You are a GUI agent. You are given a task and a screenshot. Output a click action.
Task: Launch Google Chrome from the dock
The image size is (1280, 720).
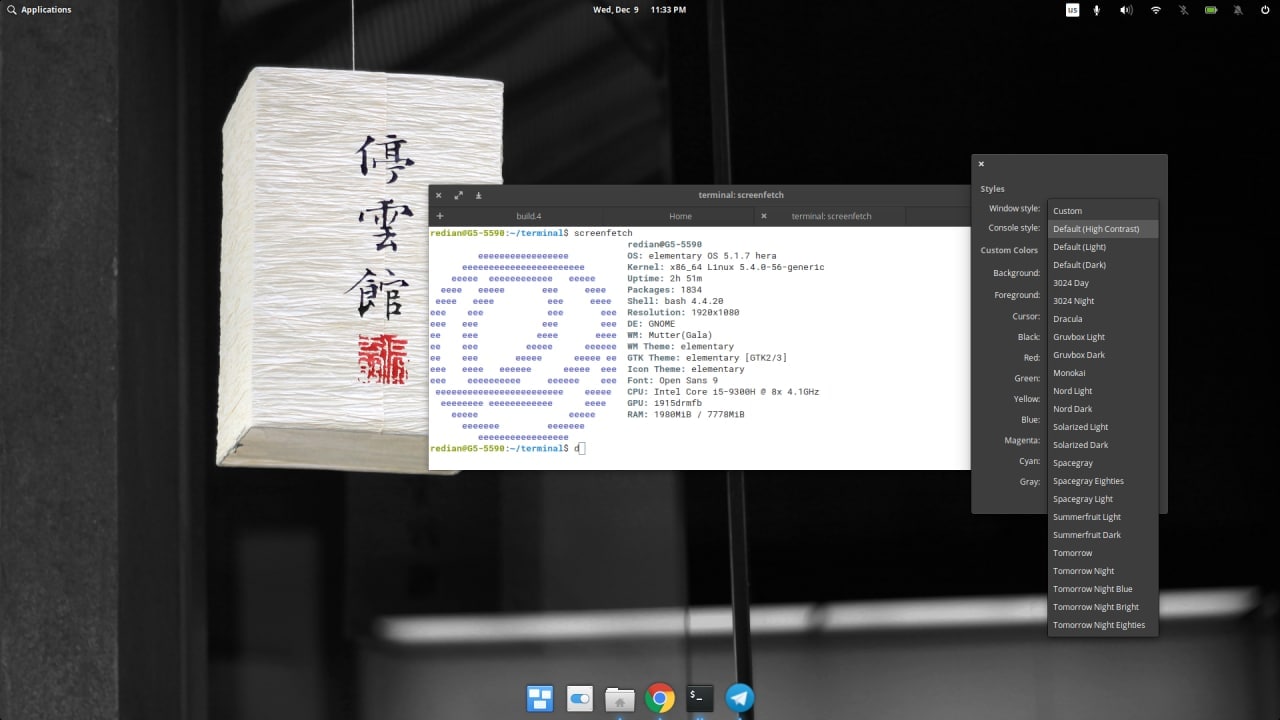660,698
